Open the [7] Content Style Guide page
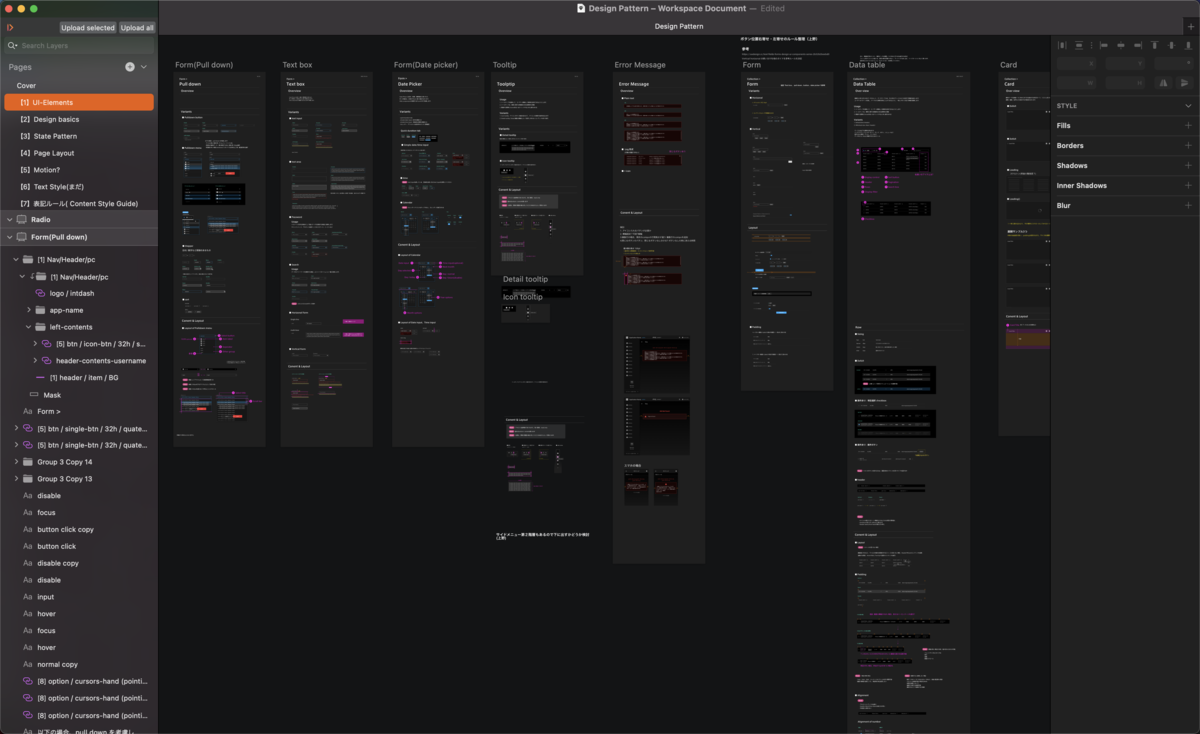The height and width of the screenshot is (734, 1200). pos(79,203)
